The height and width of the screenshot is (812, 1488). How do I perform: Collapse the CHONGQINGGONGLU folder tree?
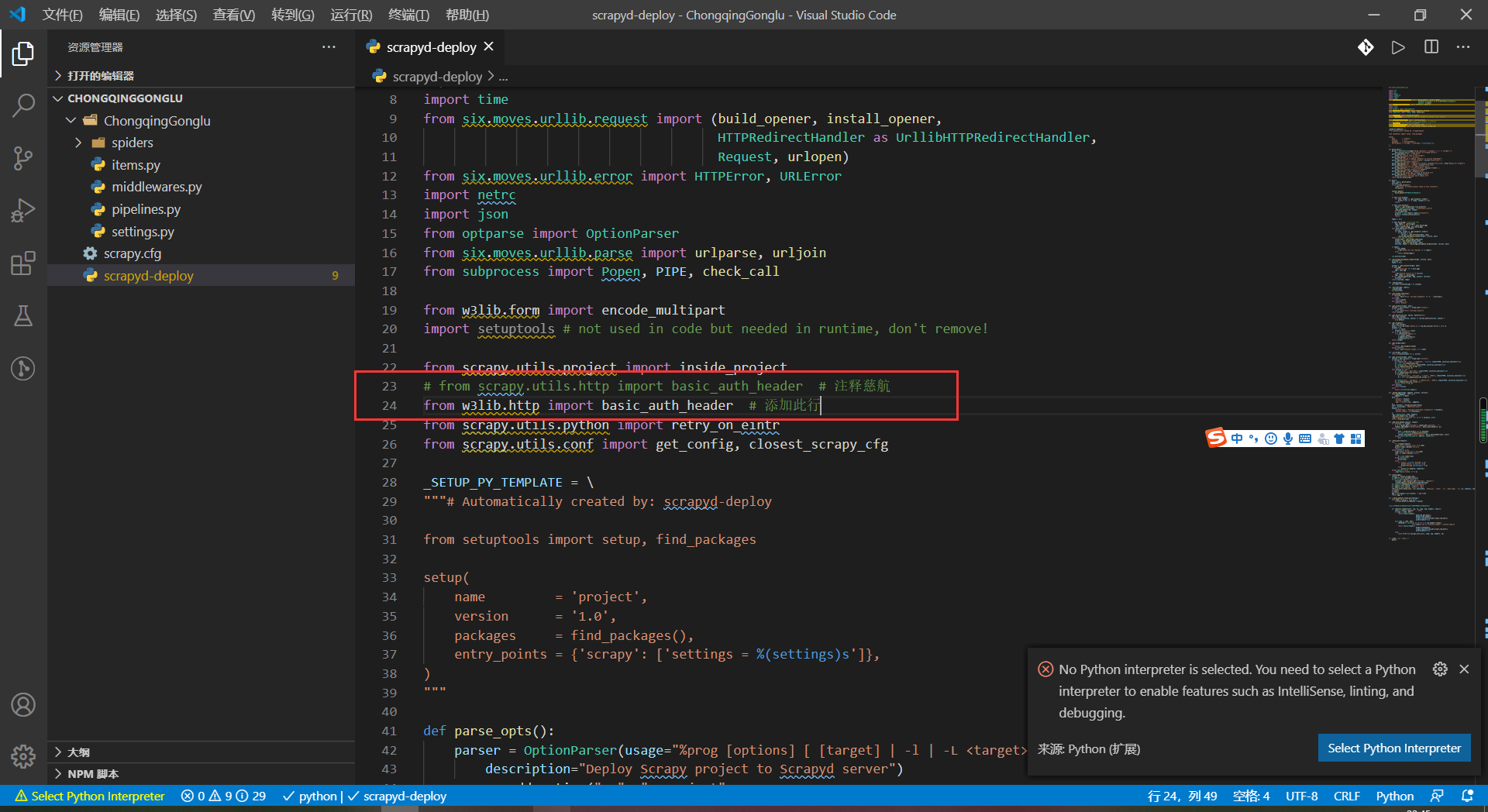tap(58, 98)
